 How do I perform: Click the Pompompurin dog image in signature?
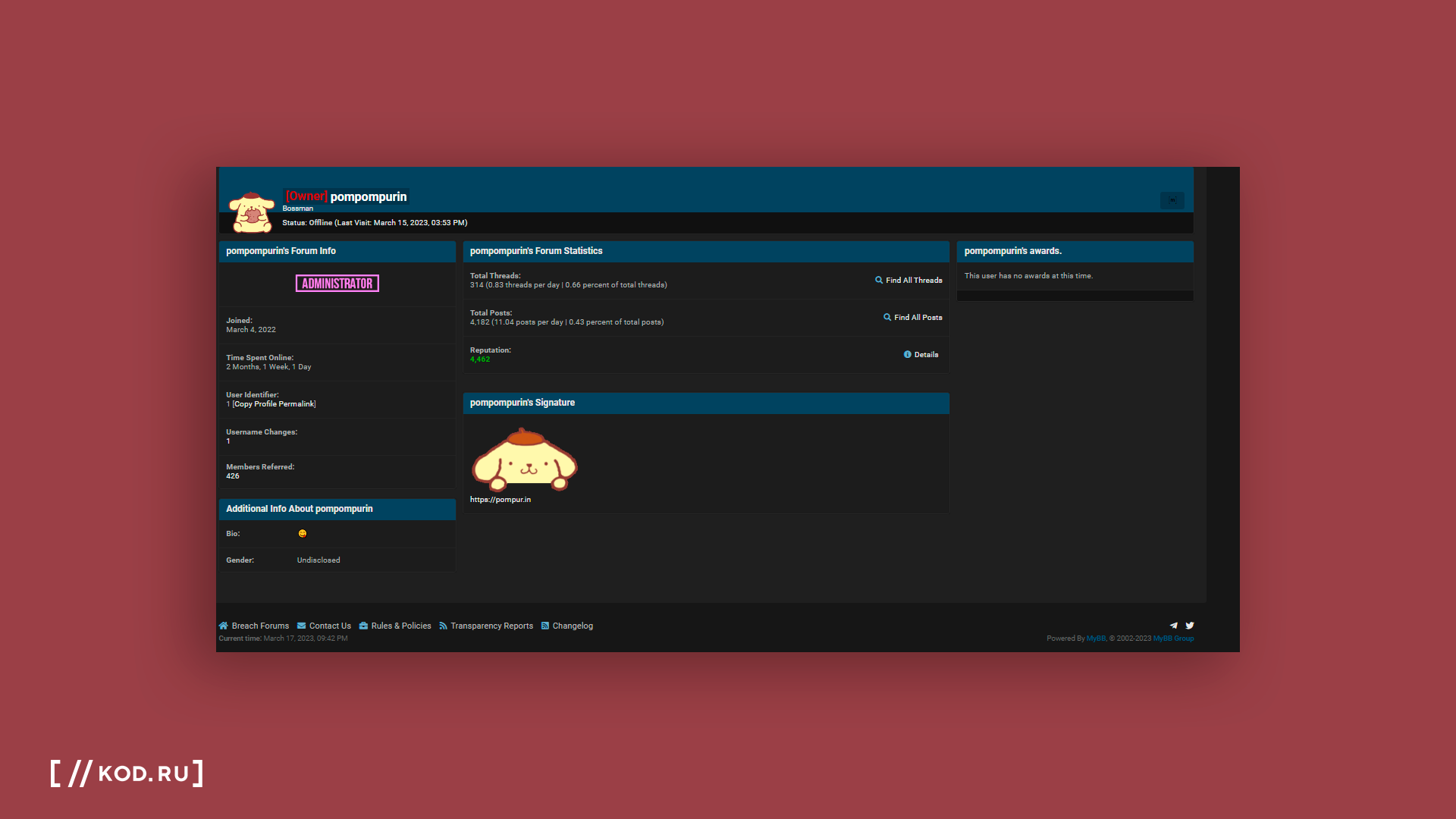pyautogui.click(x=525, y=460)
